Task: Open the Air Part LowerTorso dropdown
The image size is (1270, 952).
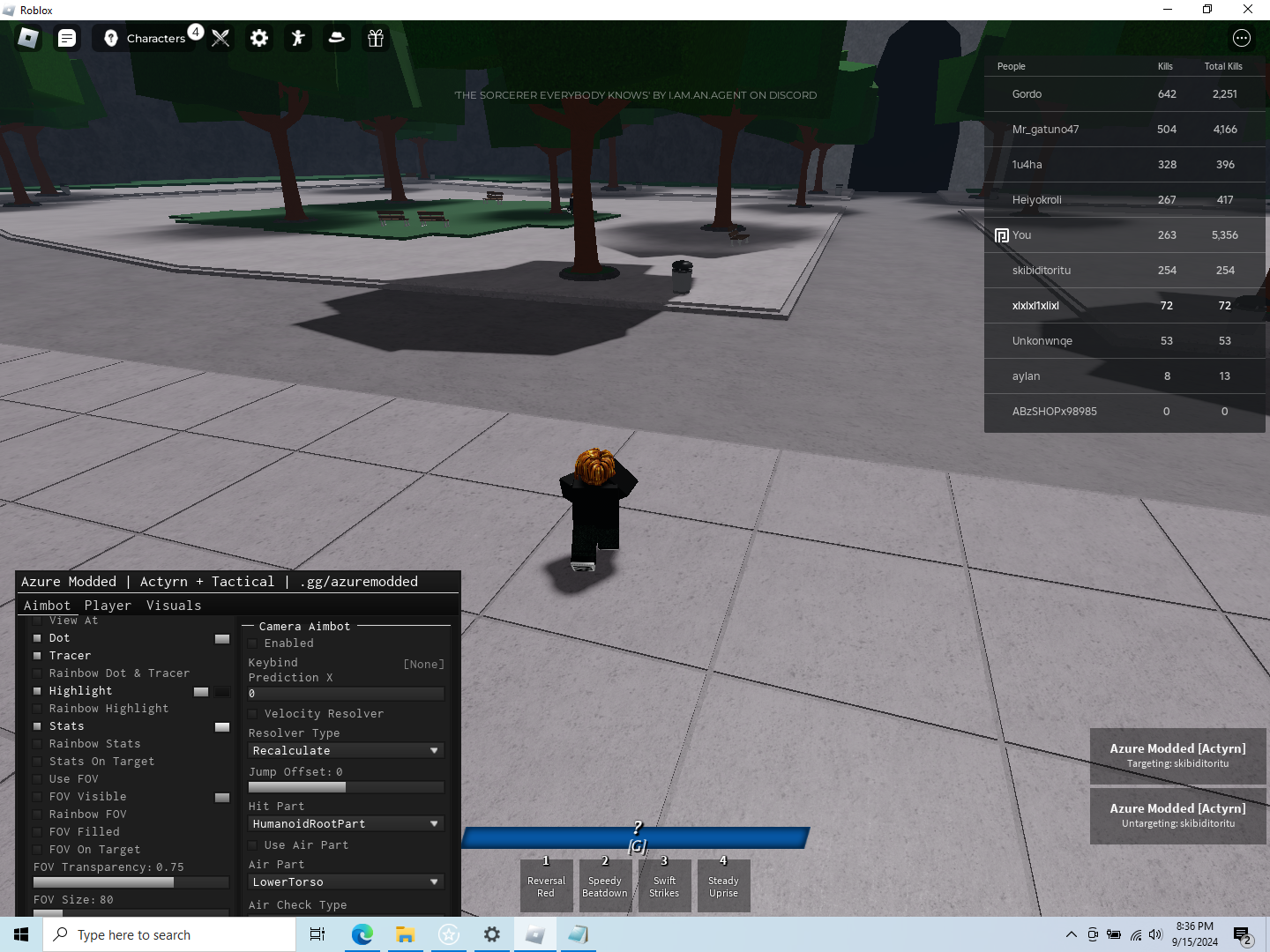Action: [346, 881]
